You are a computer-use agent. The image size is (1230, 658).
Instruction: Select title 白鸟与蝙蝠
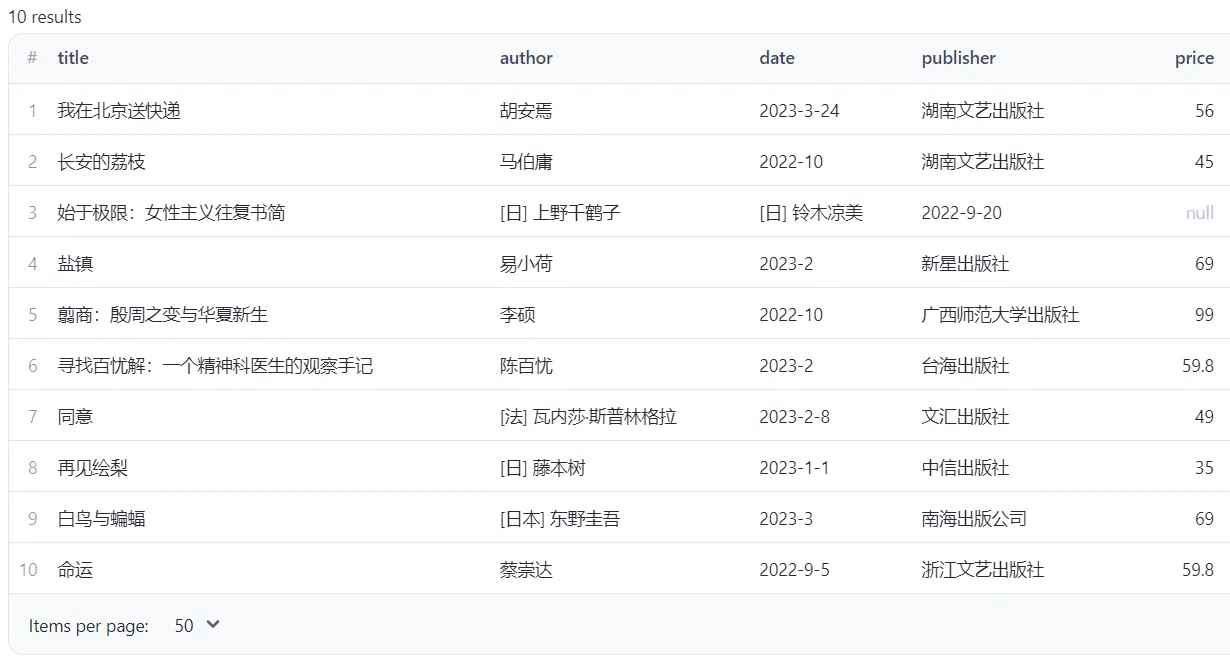click(x=101, y=518)
